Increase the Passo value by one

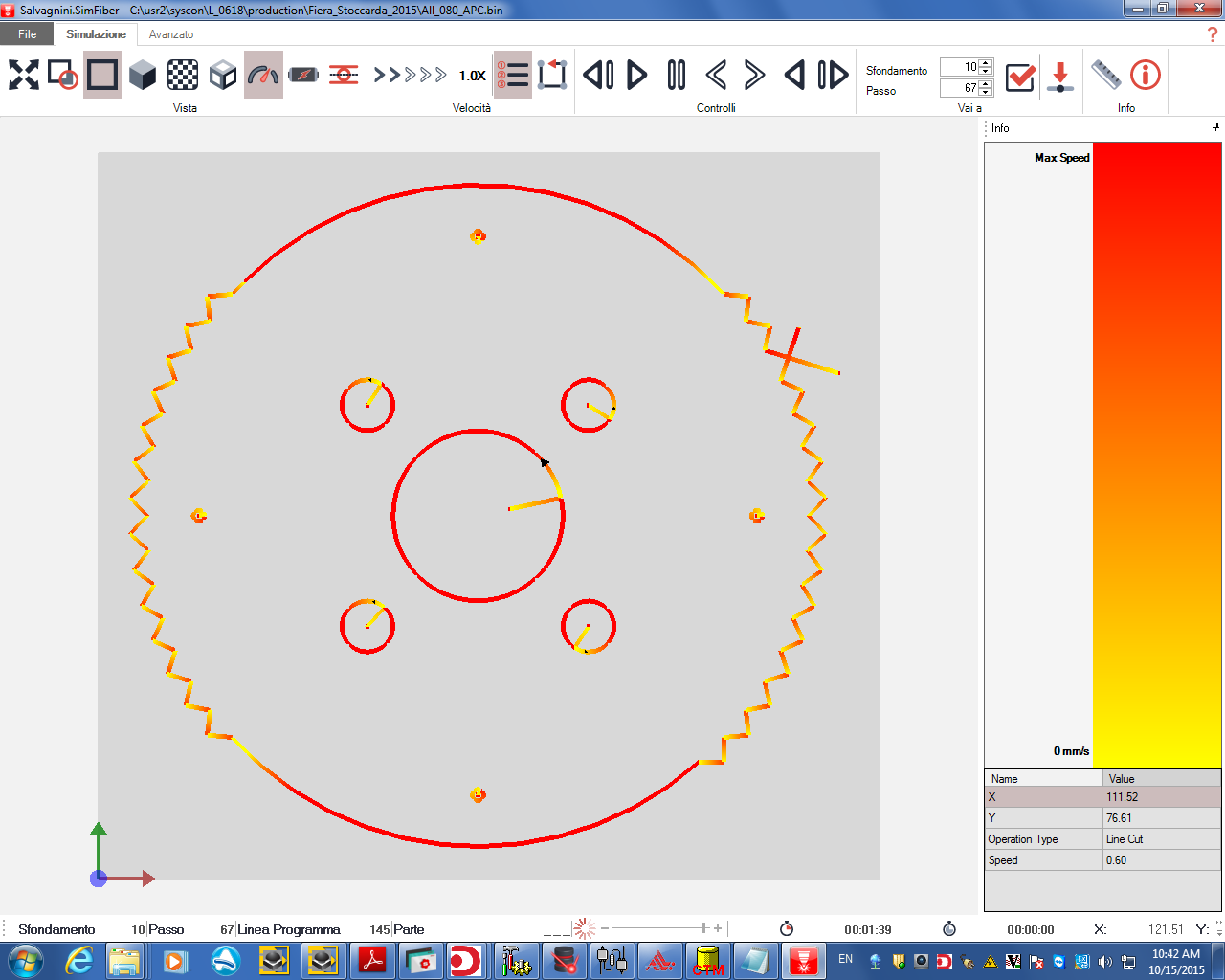(x=987, y=84)
